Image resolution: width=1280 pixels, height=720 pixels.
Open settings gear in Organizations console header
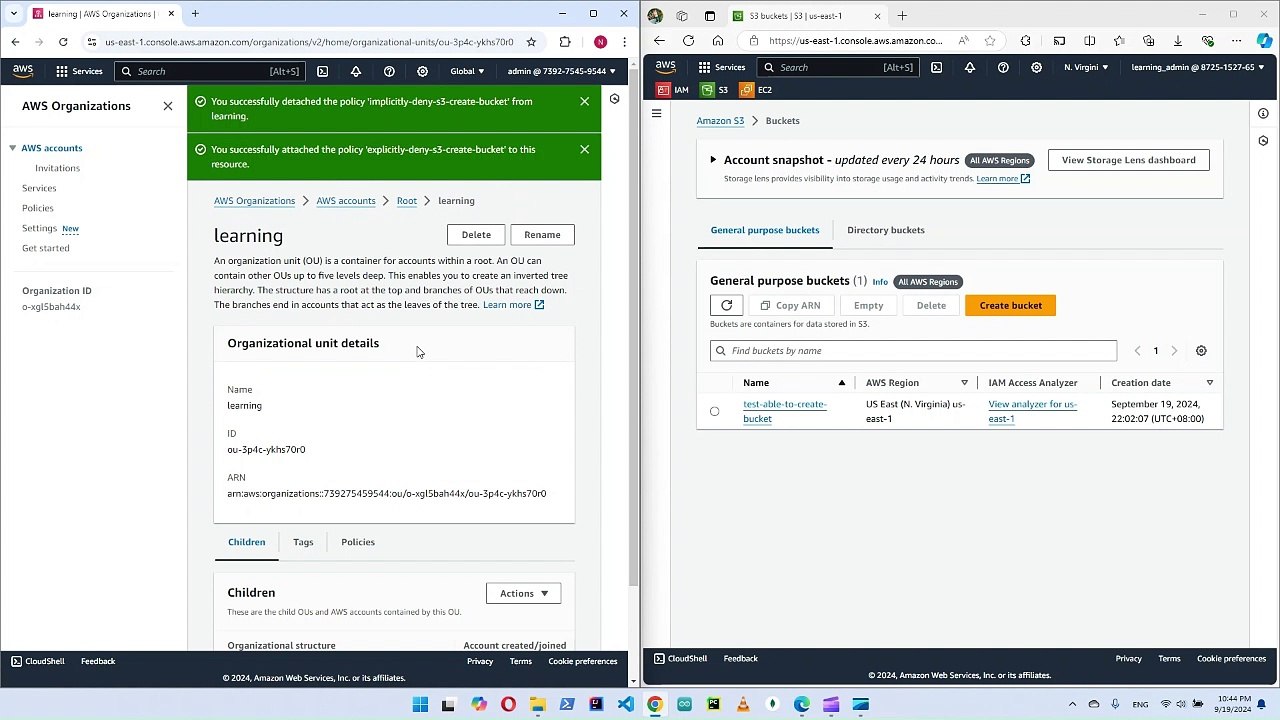pyautogui.click(x=422, y=71)
